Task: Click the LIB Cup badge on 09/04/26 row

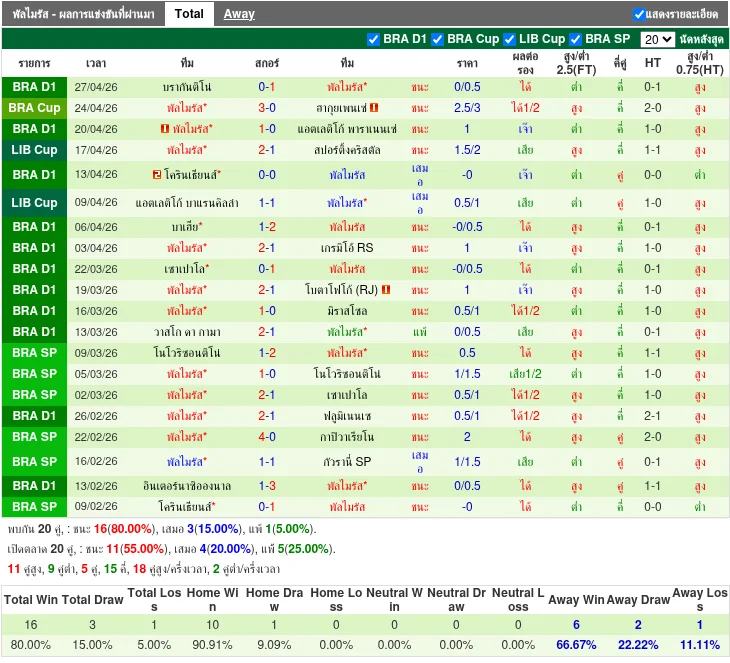Action: [x=35, y=203]
